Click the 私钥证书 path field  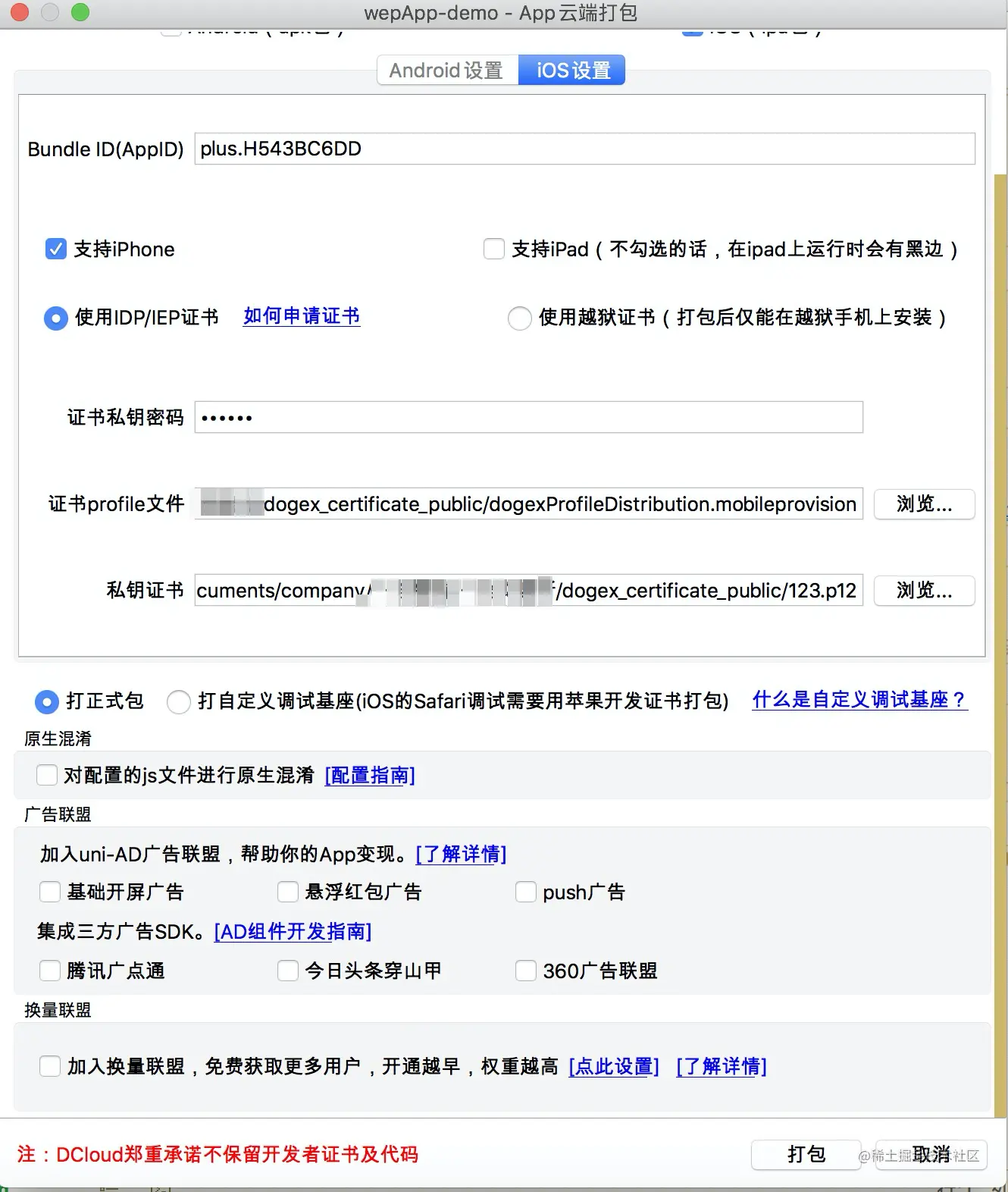pos(528,590)
